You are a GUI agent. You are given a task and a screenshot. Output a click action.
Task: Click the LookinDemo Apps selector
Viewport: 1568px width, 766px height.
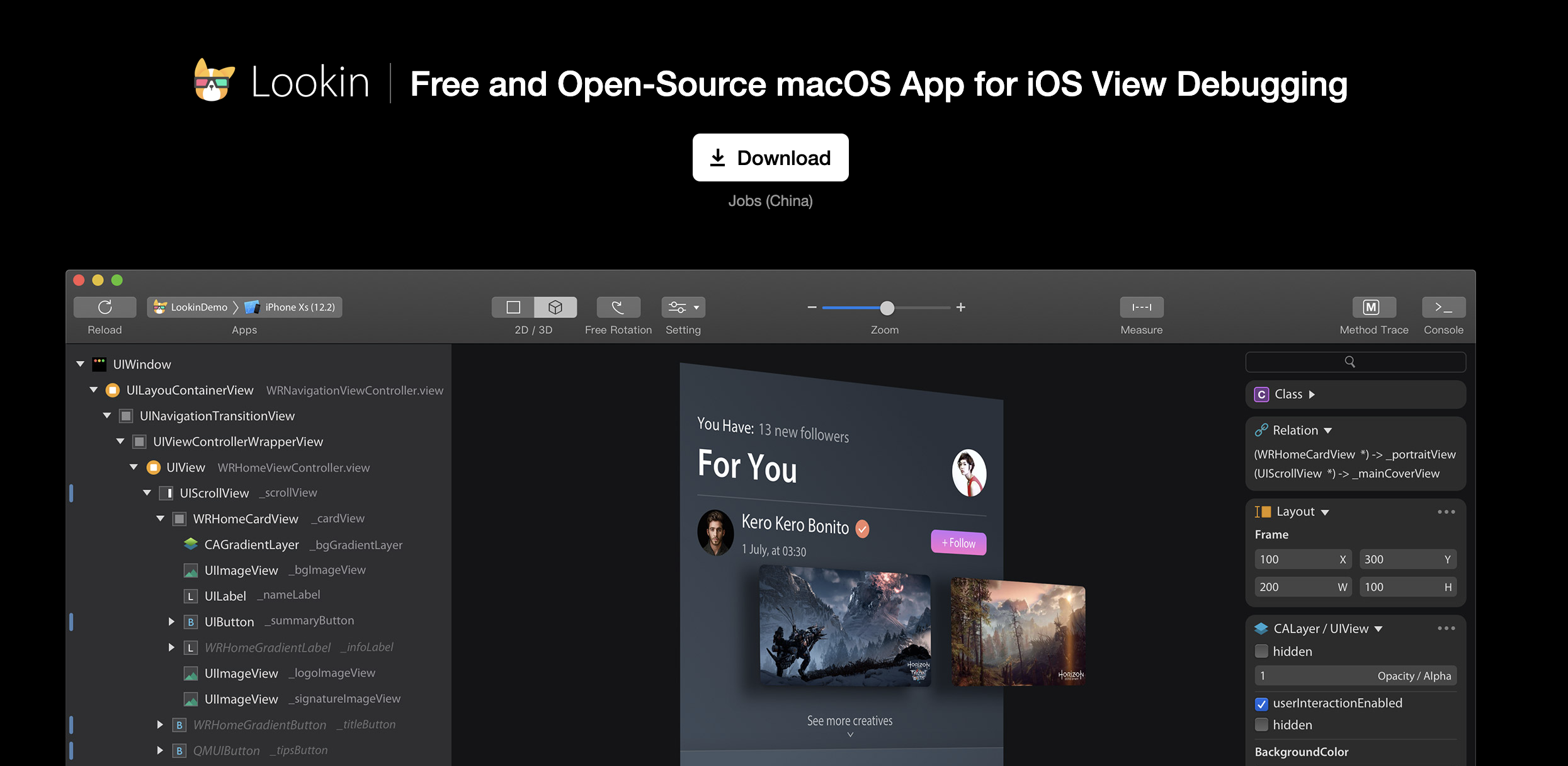tap(244, 307)
